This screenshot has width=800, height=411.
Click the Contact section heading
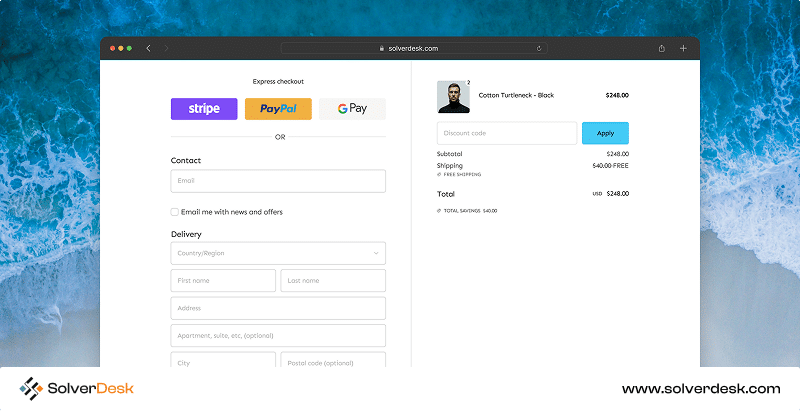point(186,161)
